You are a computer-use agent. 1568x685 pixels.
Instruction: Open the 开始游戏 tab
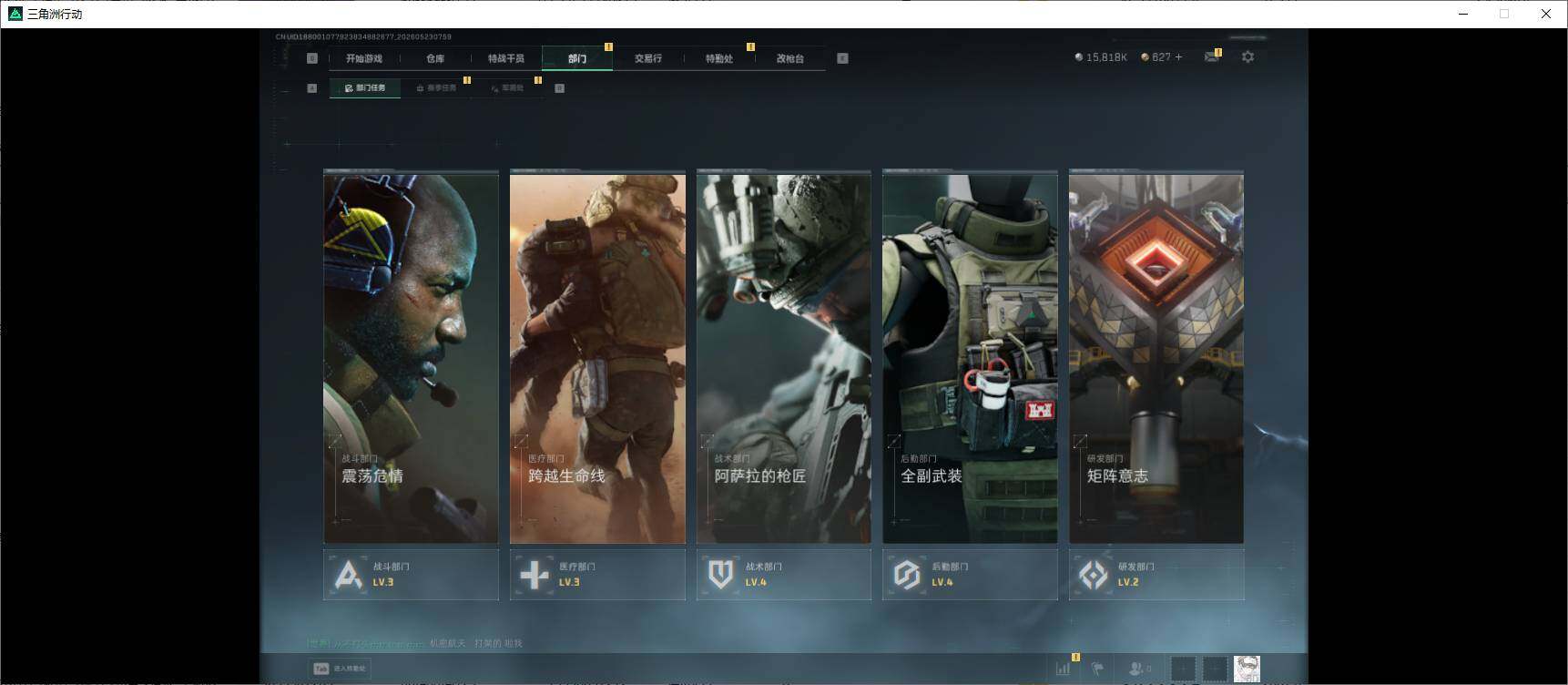pos(364,58)
